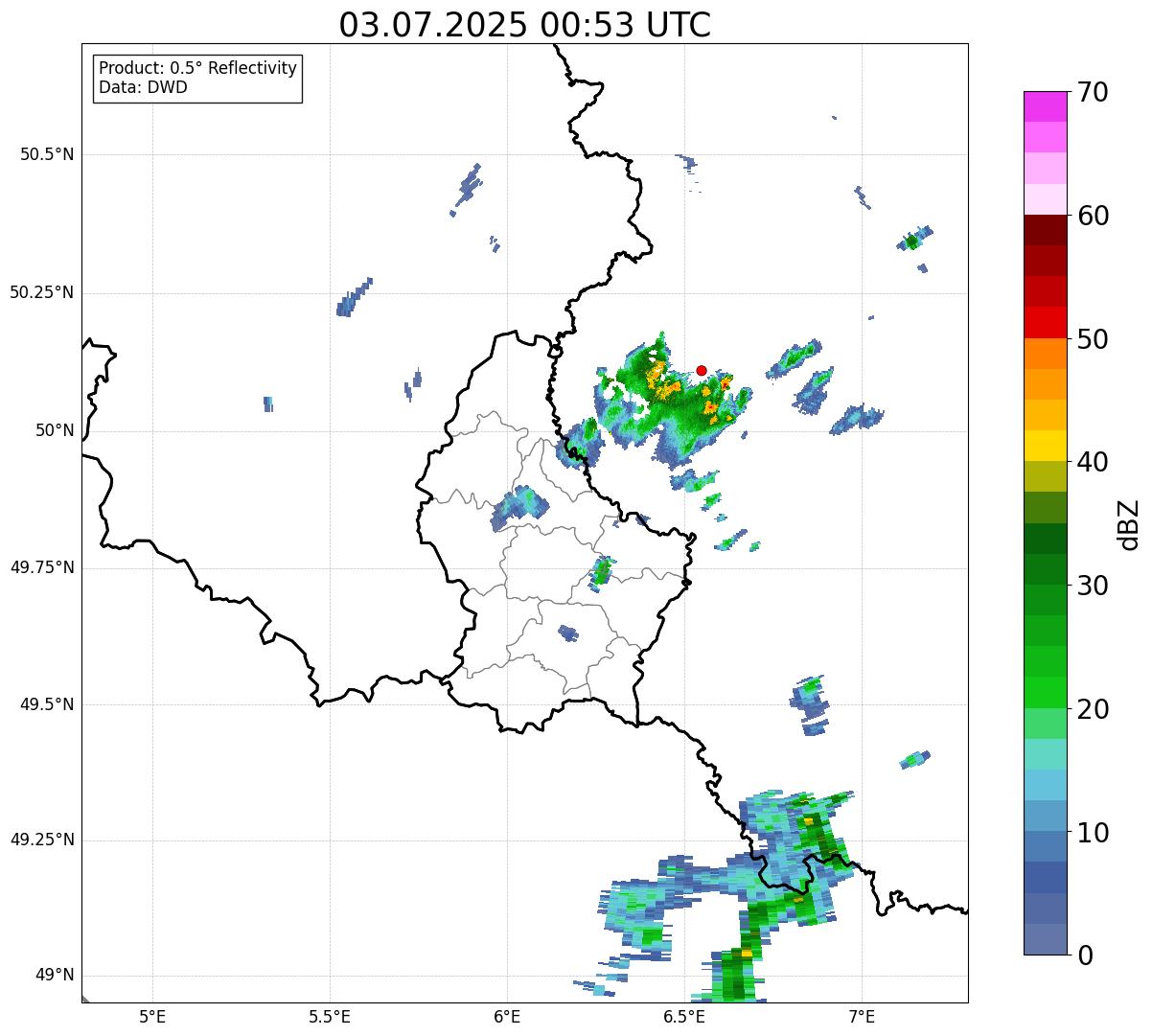Image resolution: width=1152 pixels, height=1036 pixels.
Task: Click the 5°E longitude label
Action: 152,1016
